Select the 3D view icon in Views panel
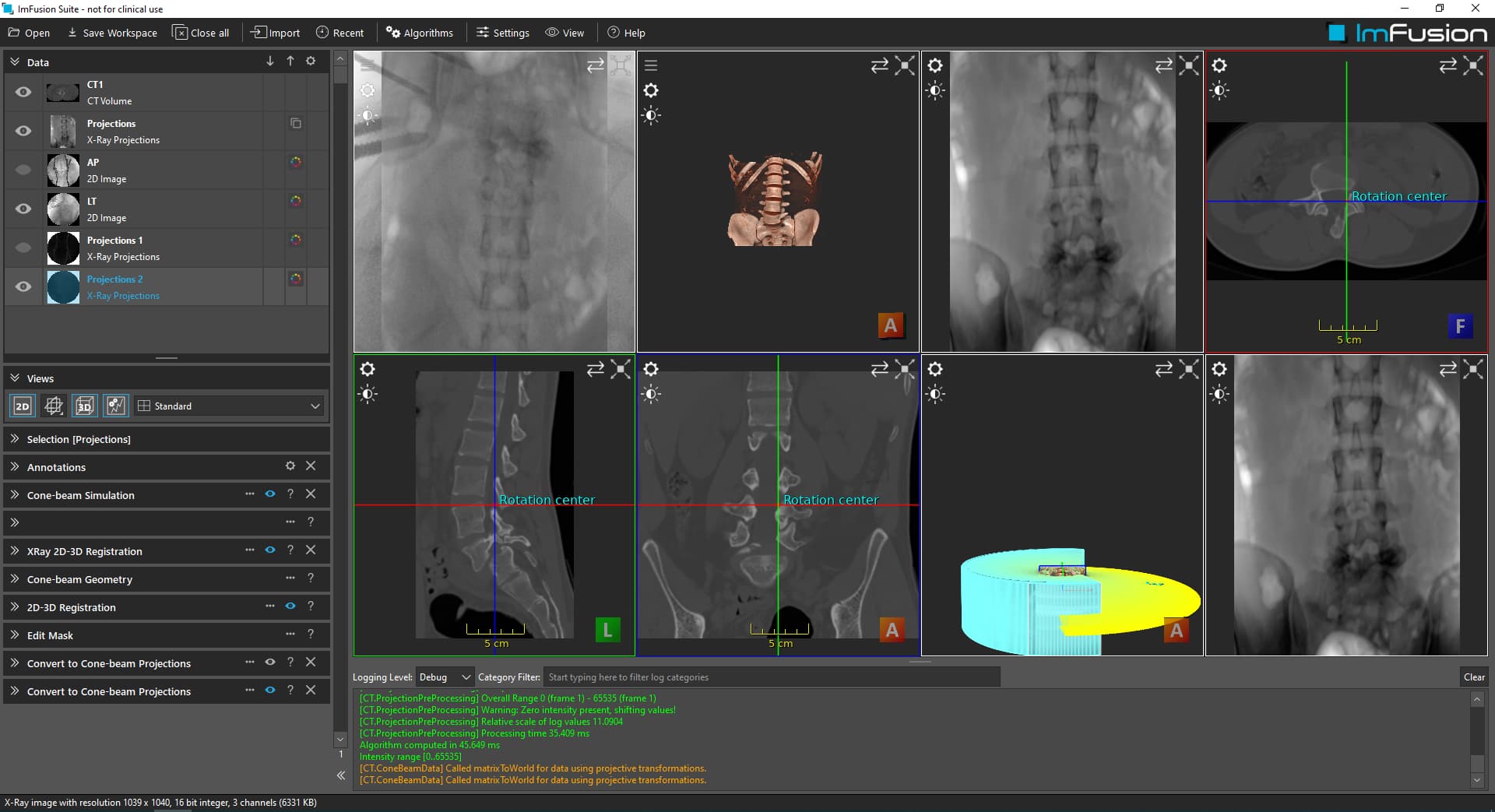 pos(84,406)
